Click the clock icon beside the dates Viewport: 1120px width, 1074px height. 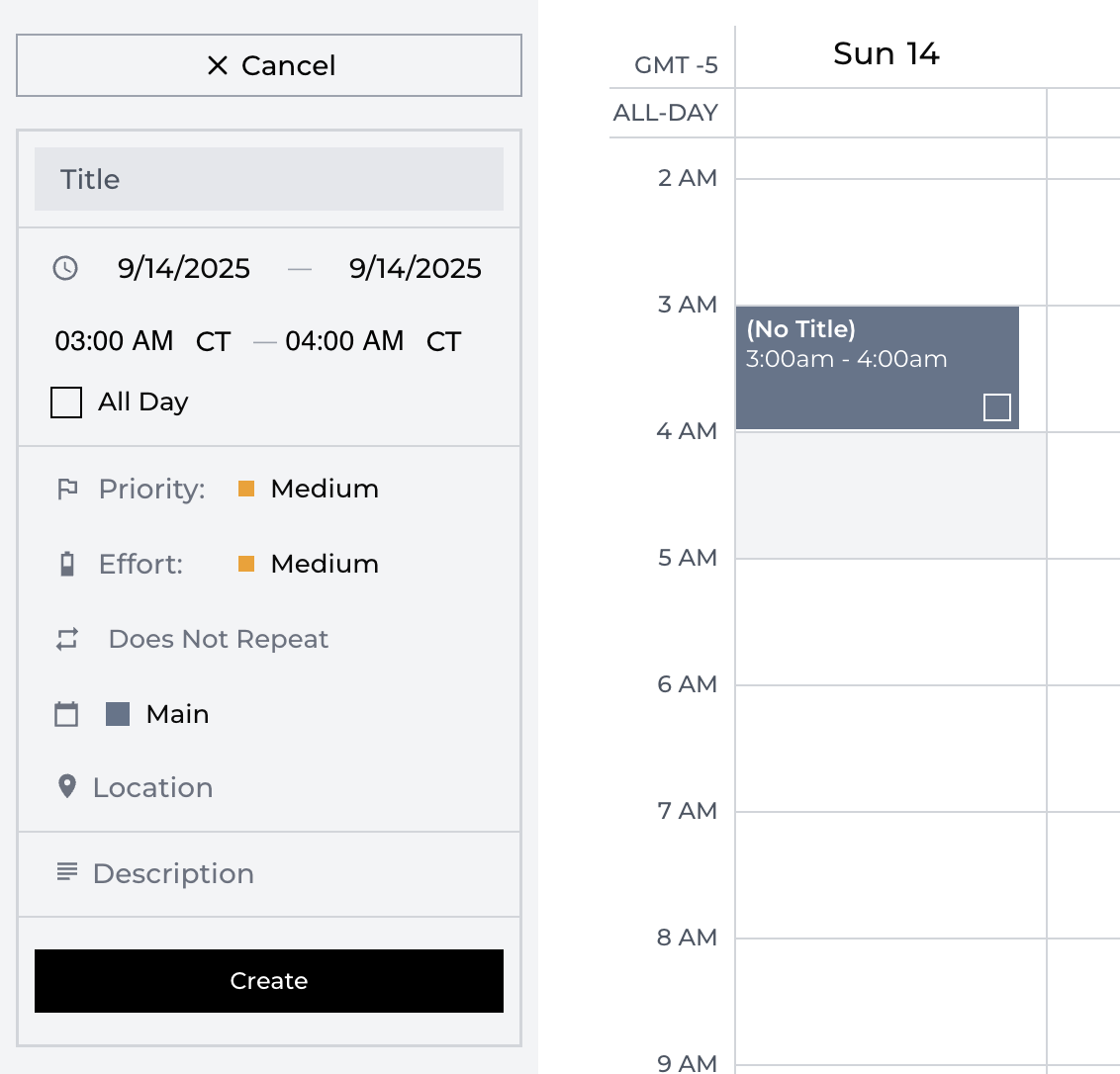click(65, 268)
